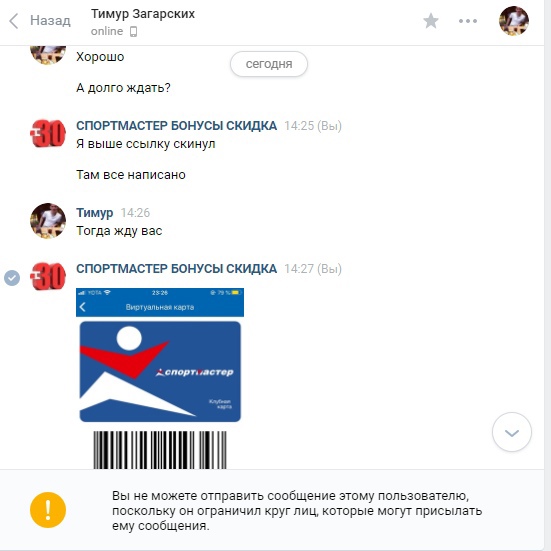551x551 pixels.
Task: Open the three-dots conversation actions menu
Action: 468,21
